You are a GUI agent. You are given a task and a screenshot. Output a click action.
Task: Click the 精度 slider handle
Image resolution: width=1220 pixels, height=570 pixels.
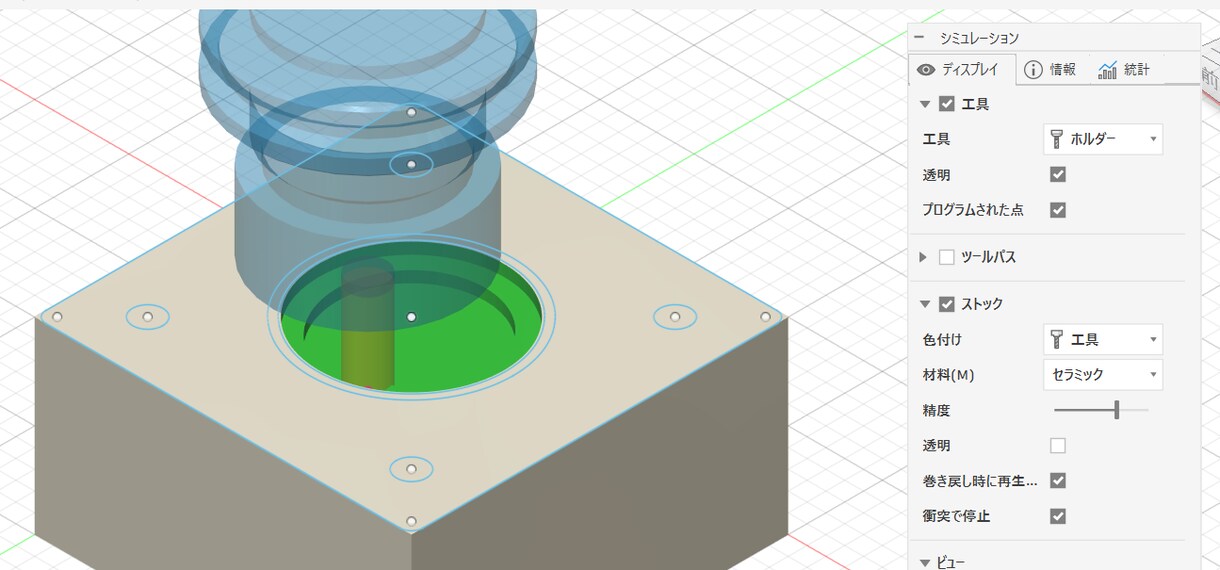pyautogui.click(x=1117, y=410)
